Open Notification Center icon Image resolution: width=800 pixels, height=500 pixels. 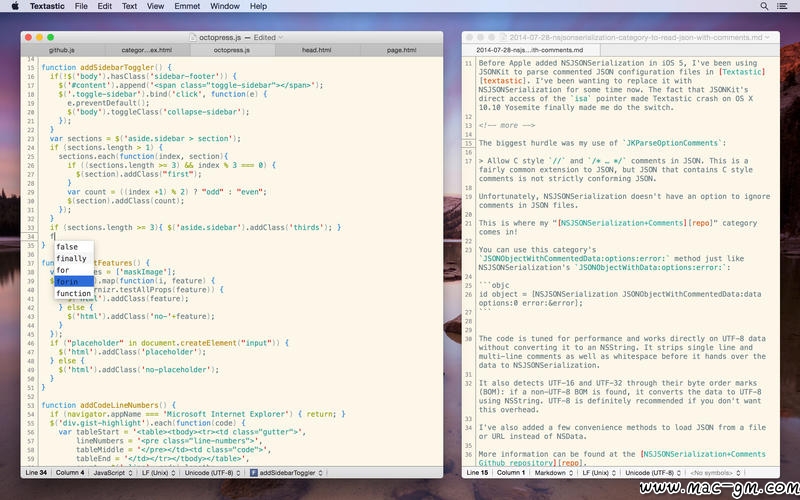pyautogui.click(x=782, y=6)
